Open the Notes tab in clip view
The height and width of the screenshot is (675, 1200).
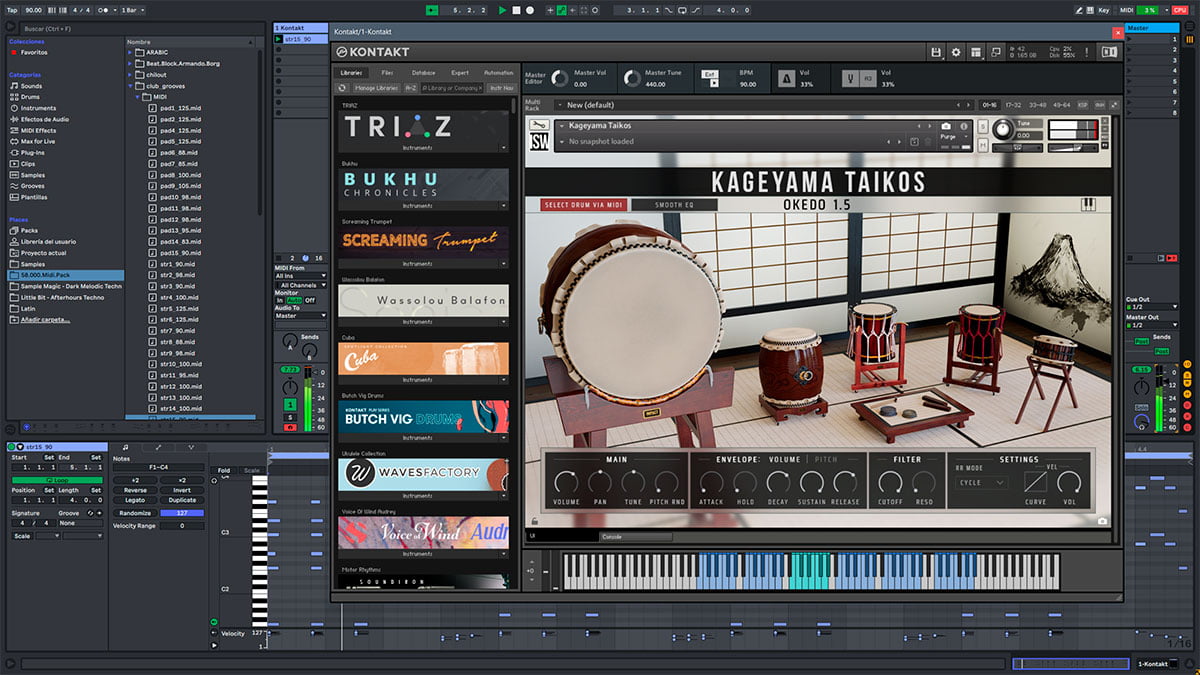(x=125, y=447)
